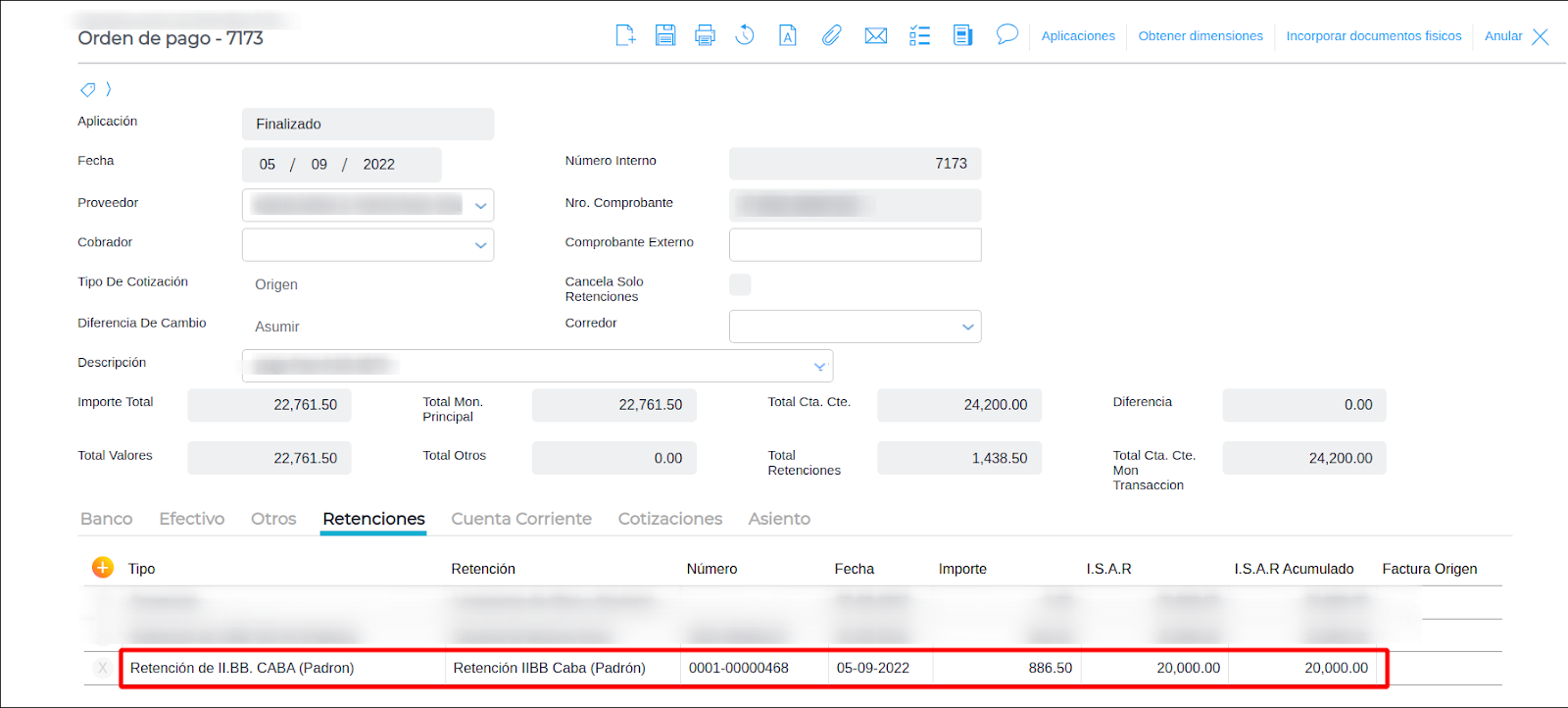Image resolution: width=1568 pixels, height=708 pixels.
Task: Toggle Cancela Solo Retenciones checkbox
Action: (x=740, y=284)
